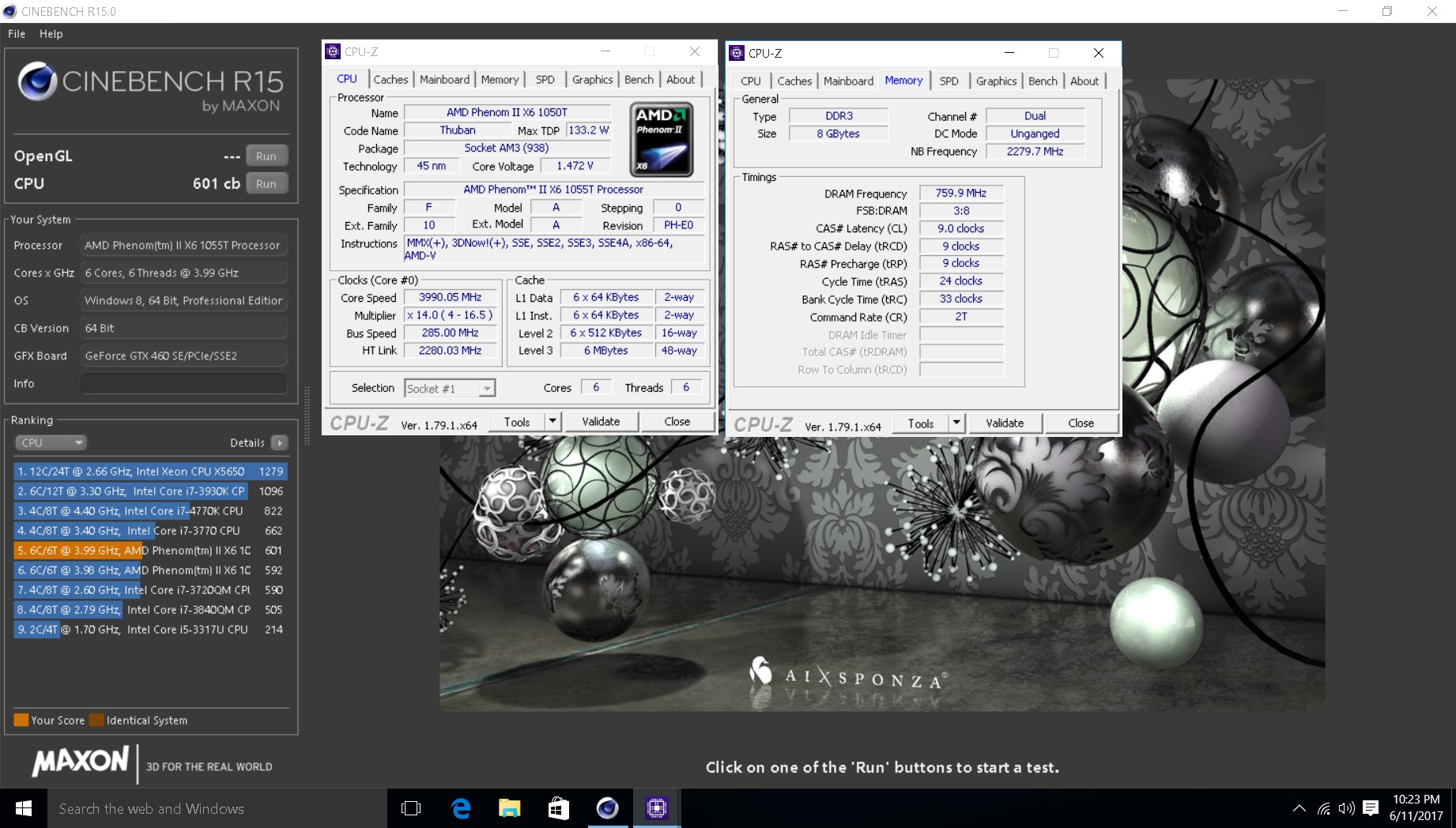
Task: Click the volume speaker tray icon
Action: (1347, 808)
